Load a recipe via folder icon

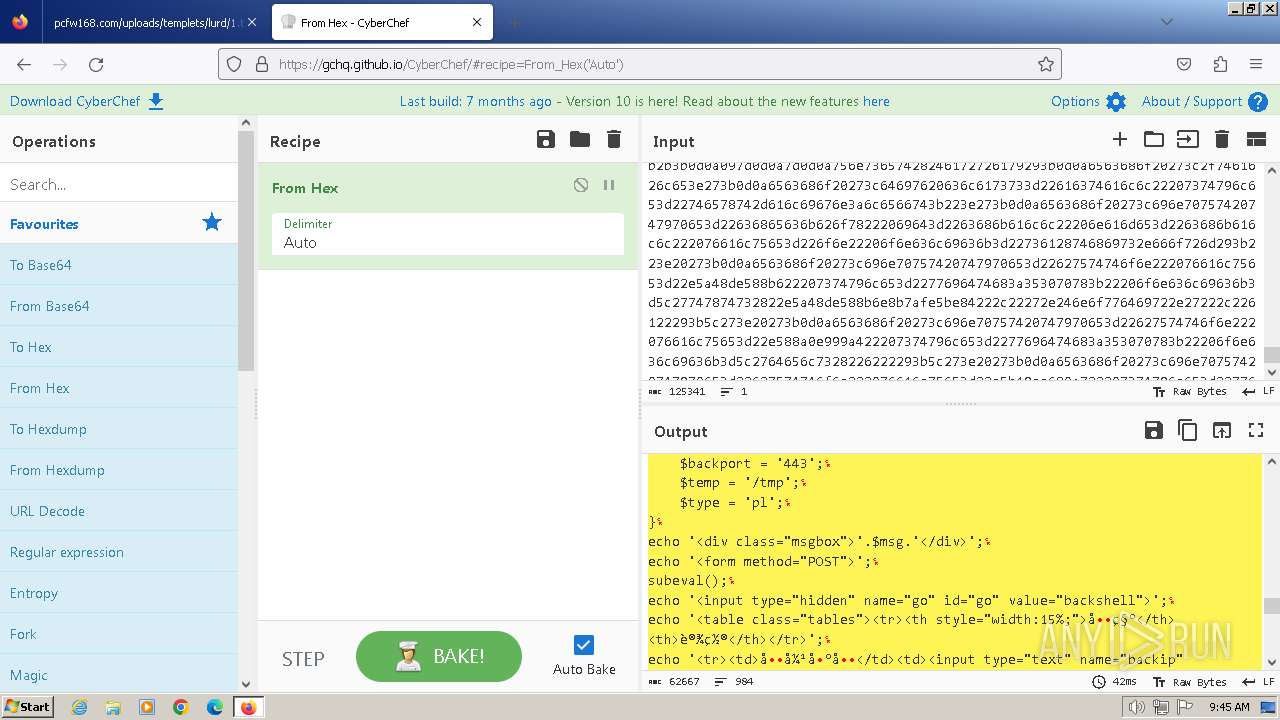point(580,140)
